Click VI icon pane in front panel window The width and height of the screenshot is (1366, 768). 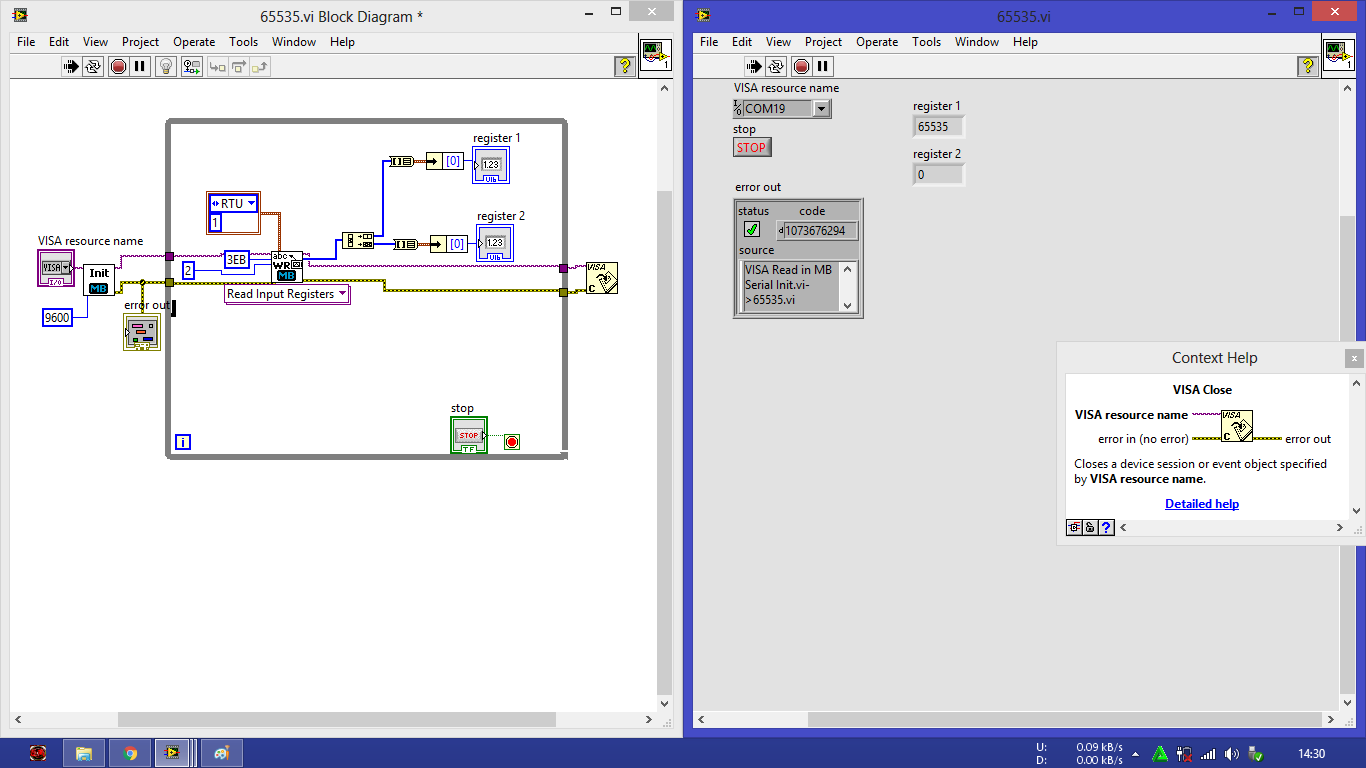pyautogui.click(x=1339, y=54)
